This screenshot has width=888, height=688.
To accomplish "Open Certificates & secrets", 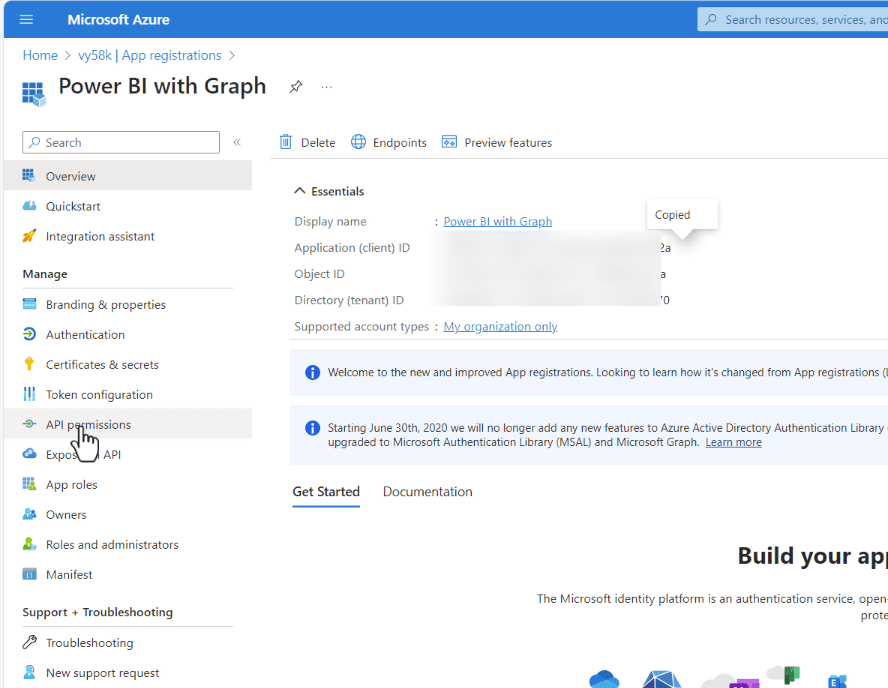I will pos(127,364).
